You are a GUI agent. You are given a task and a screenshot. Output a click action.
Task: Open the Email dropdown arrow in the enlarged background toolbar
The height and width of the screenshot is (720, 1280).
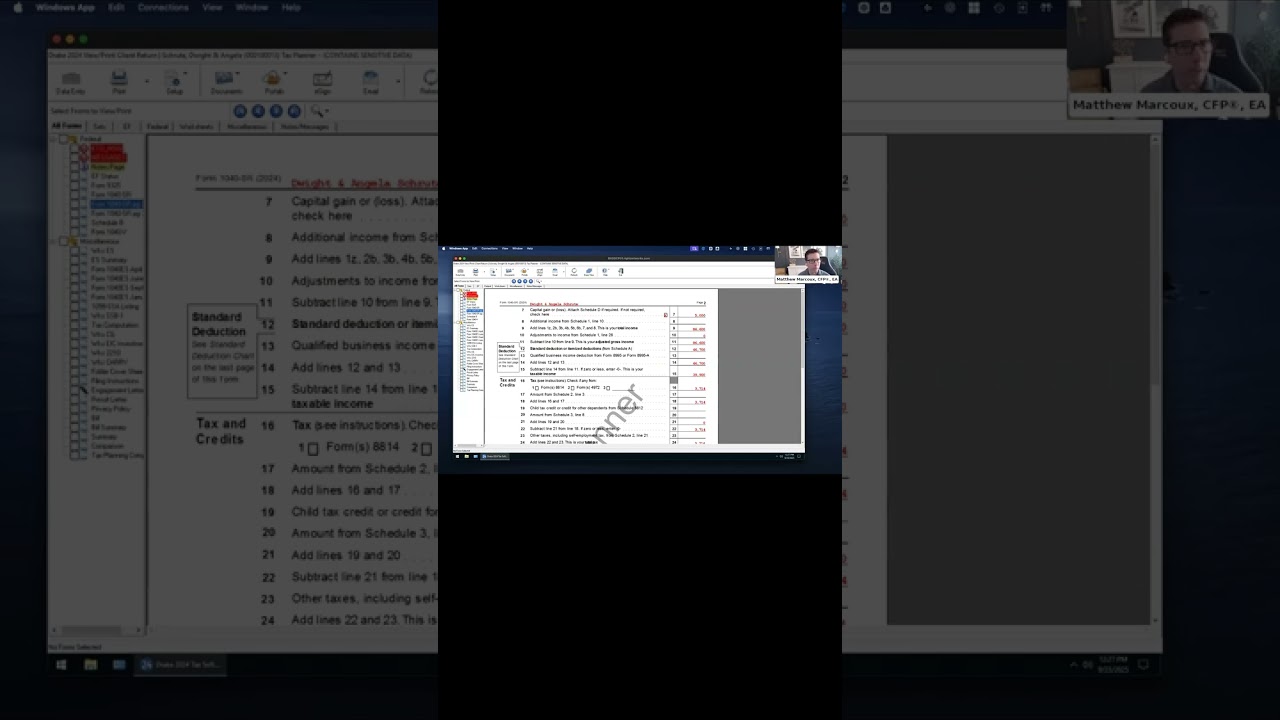pos(397,81)
